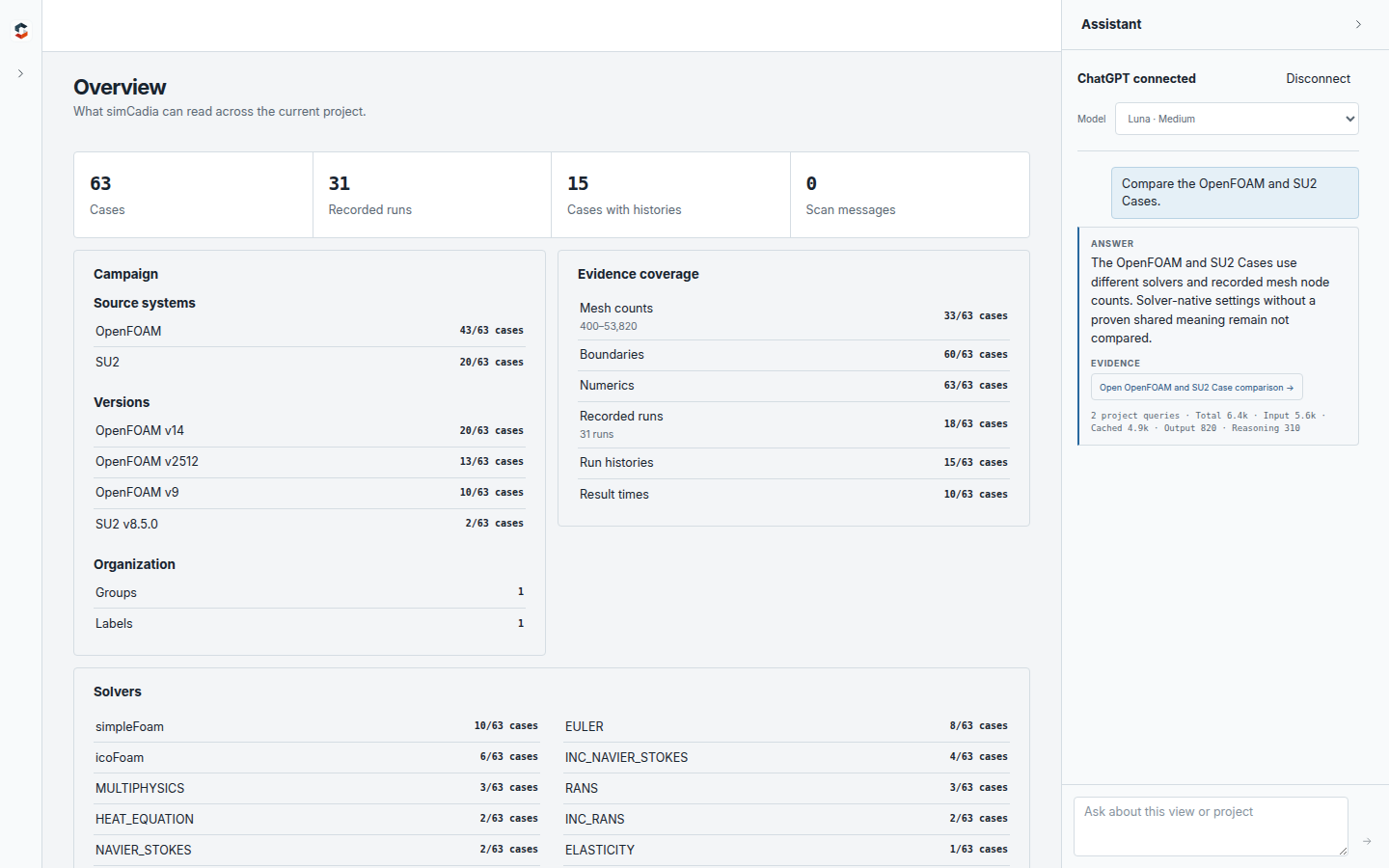Click the Run histories coverage row
Screen dimensions: 1389x868
coord(794,462)
